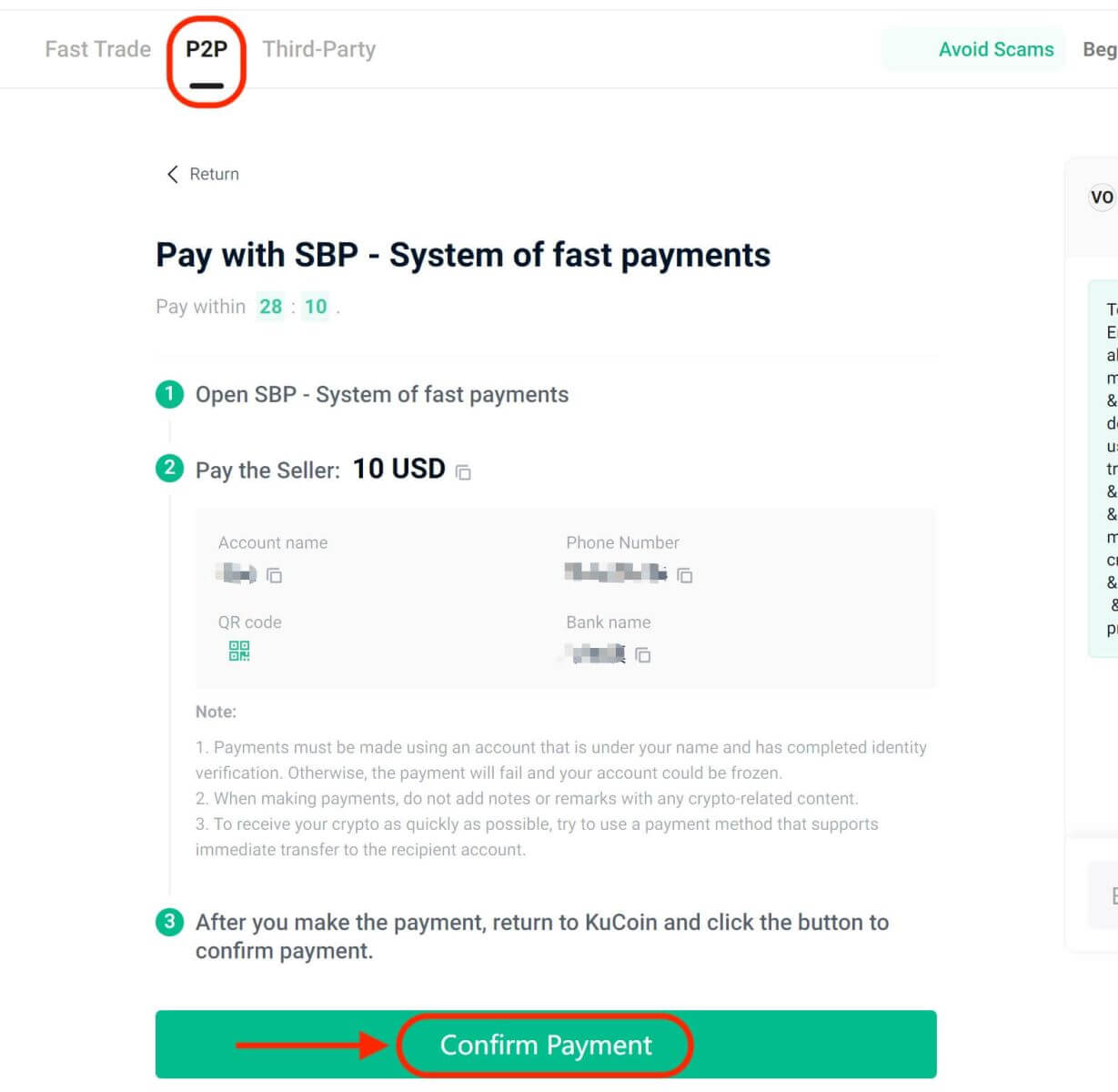The image size is (1118, 1092).
Task: Copy the seller's account name
Action: (275, 576)
